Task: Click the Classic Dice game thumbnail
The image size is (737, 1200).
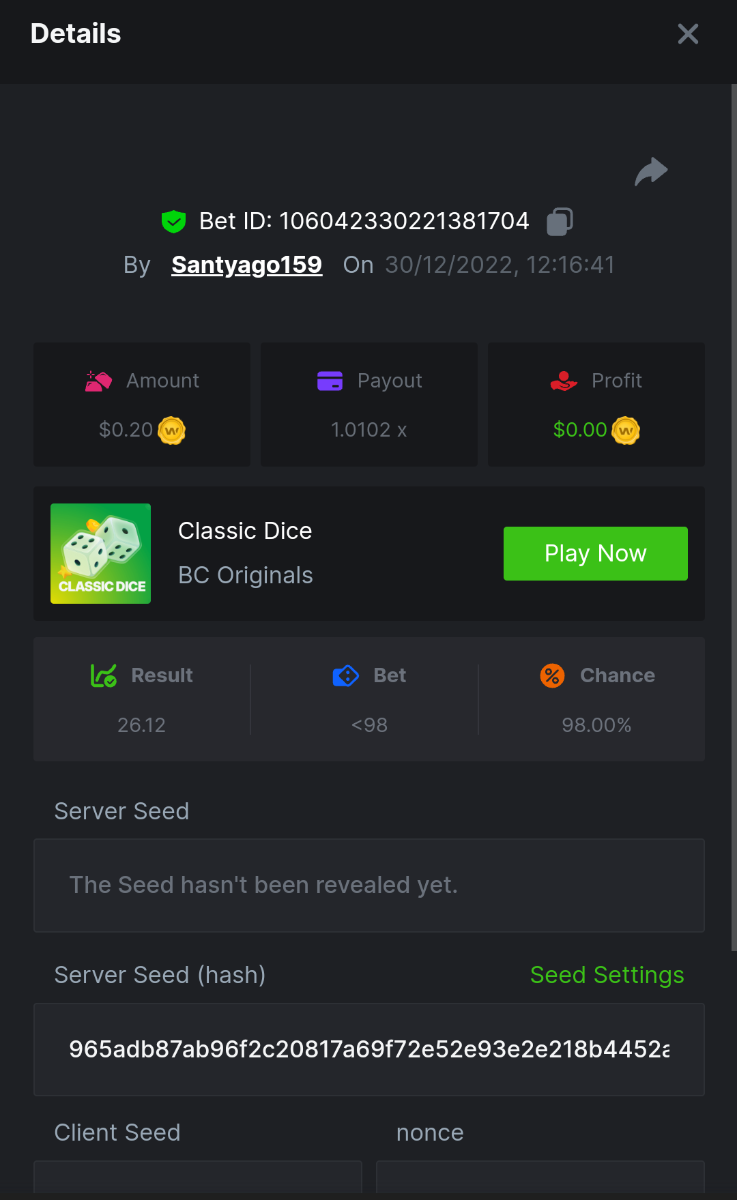Action: point(101,554)
